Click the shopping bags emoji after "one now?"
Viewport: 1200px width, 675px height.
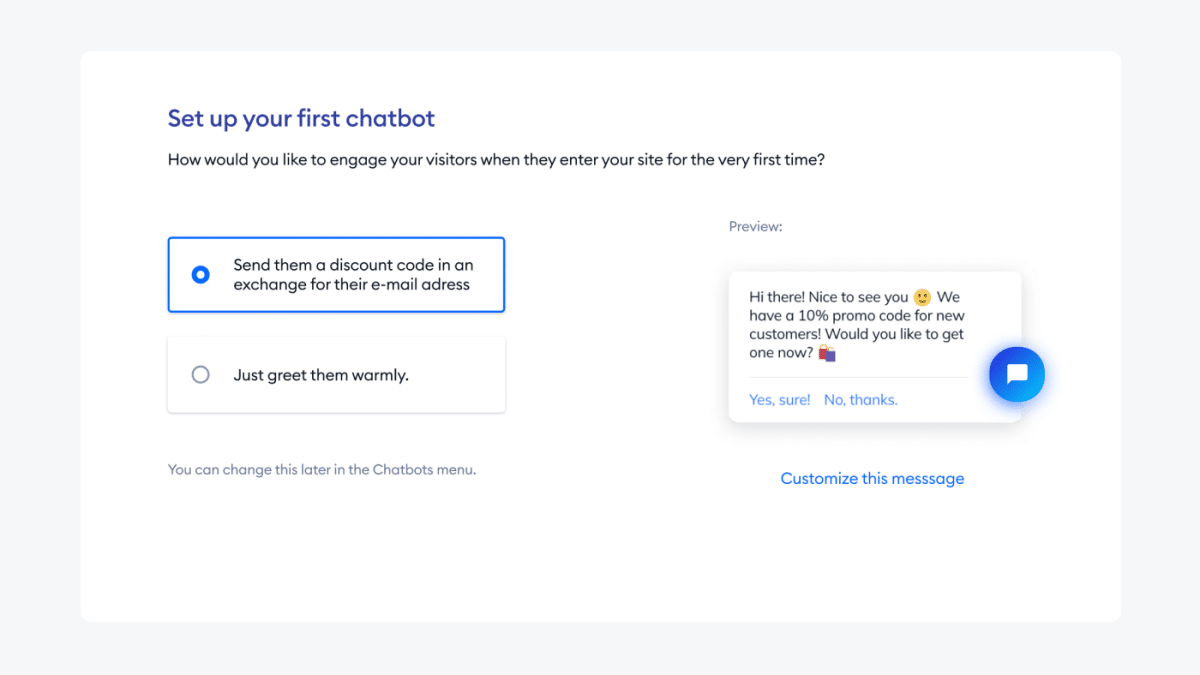tap(826, 353)
